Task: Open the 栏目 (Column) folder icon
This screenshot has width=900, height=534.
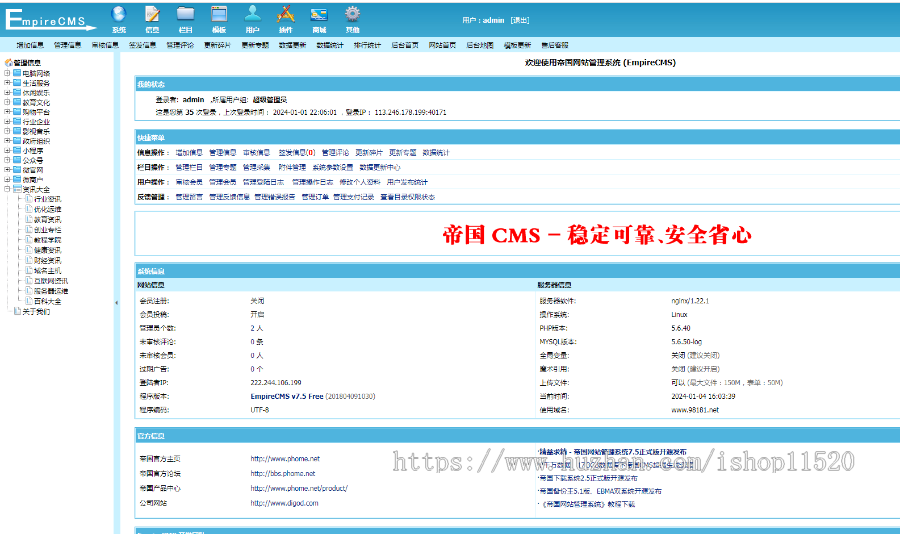Action: 185,14
